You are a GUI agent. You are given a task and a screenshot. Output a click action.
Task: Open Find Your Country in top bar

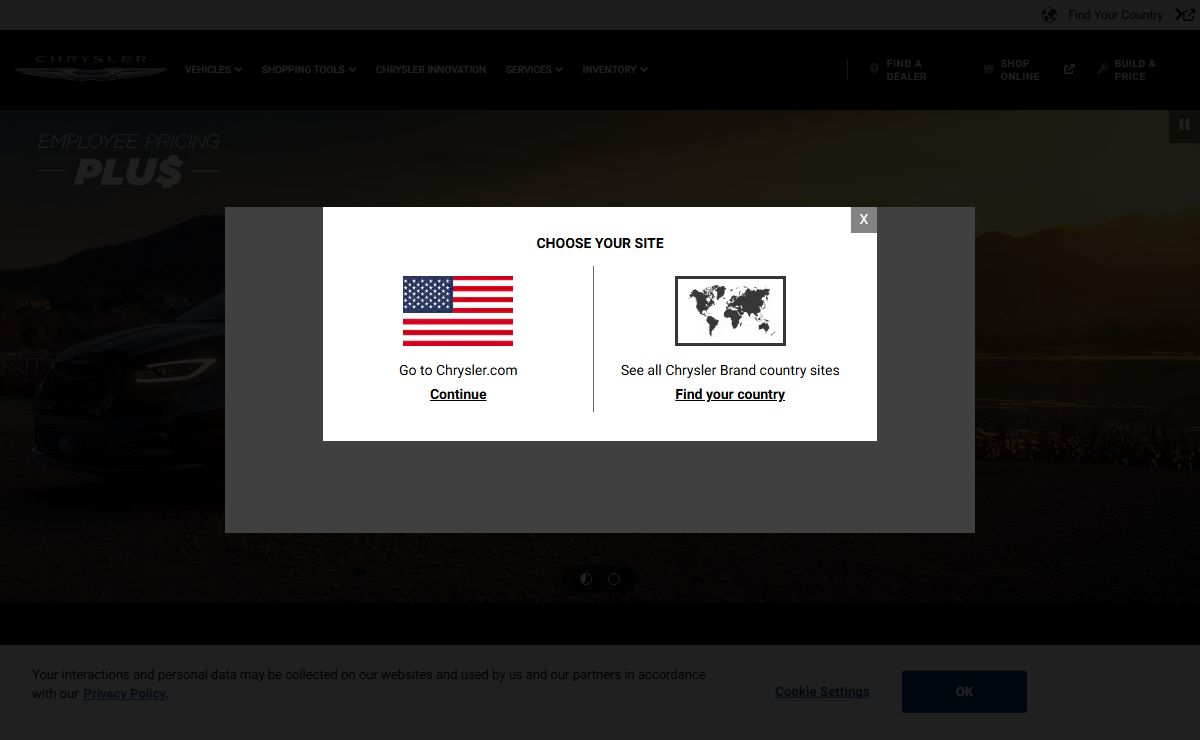1115,15
